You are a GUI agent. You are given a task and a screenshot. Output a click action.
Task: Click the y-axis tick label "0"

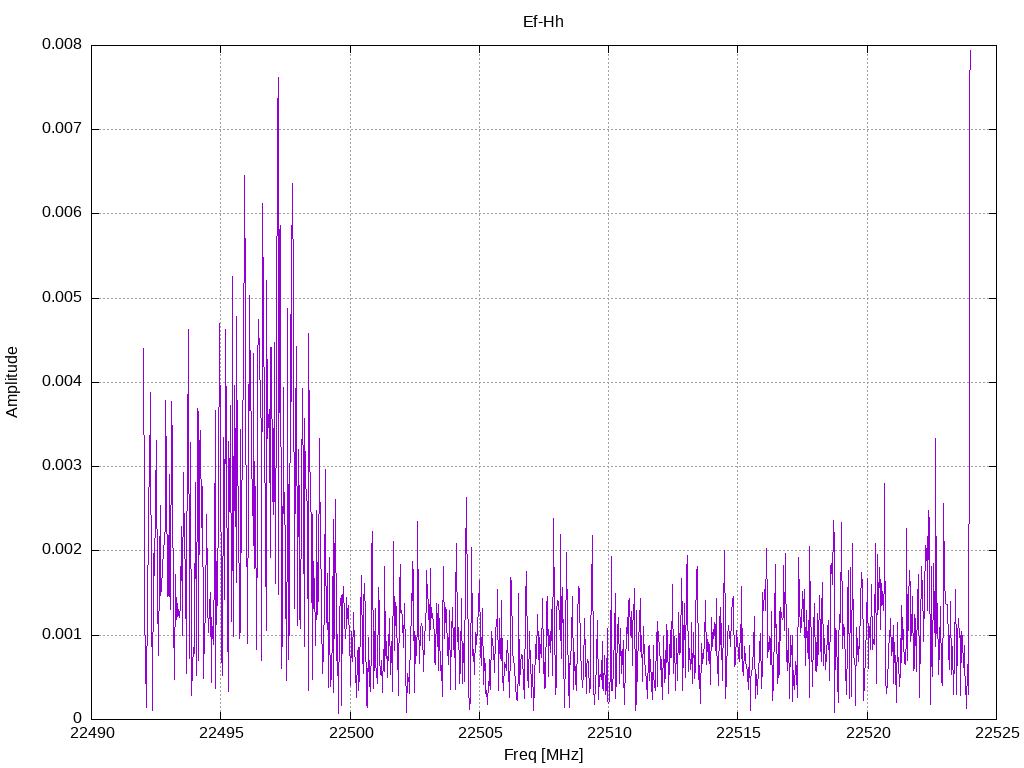[78, 719]
